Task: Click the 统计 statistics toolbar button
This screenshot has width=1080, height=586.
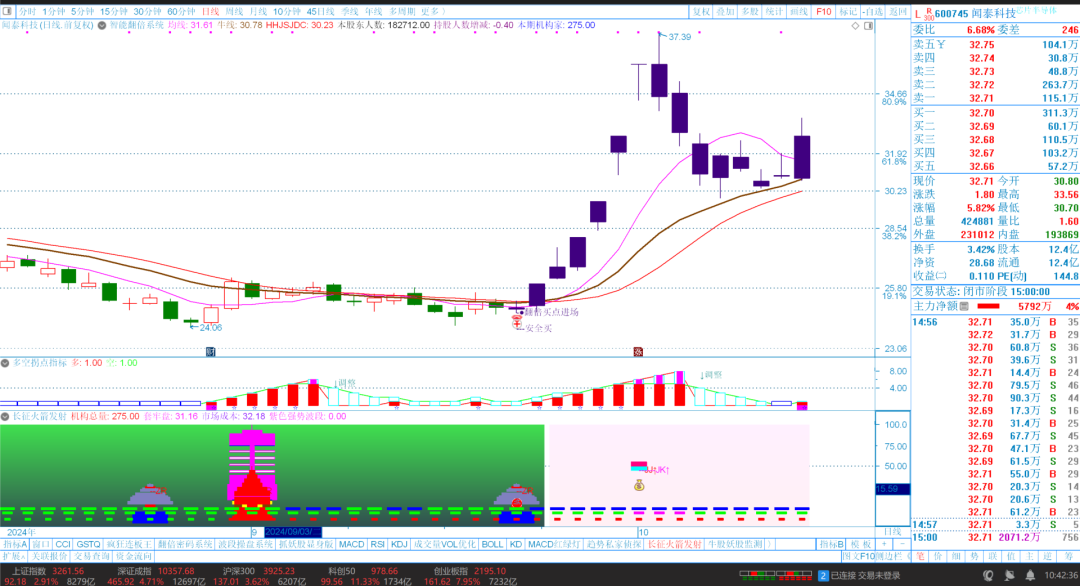Action: click(x=774, y=12)
